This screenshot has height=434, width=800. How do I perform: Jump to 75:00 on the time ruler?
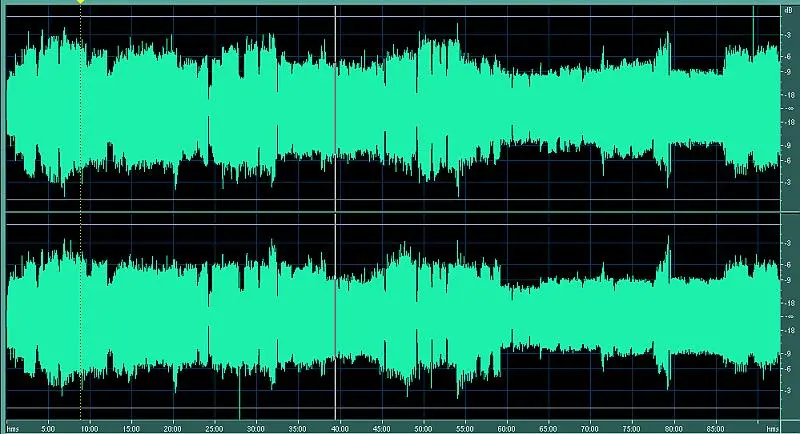coord(635,427)
